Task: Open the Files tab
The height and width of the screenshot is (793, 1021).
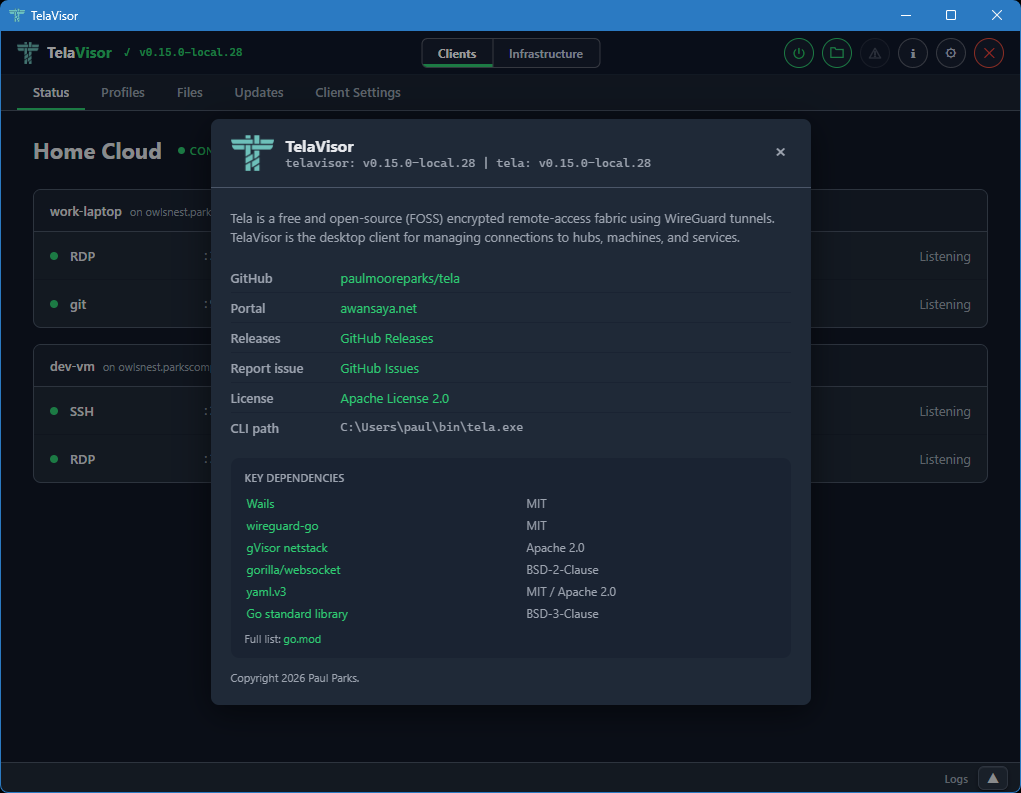Action: click(189, 92)
